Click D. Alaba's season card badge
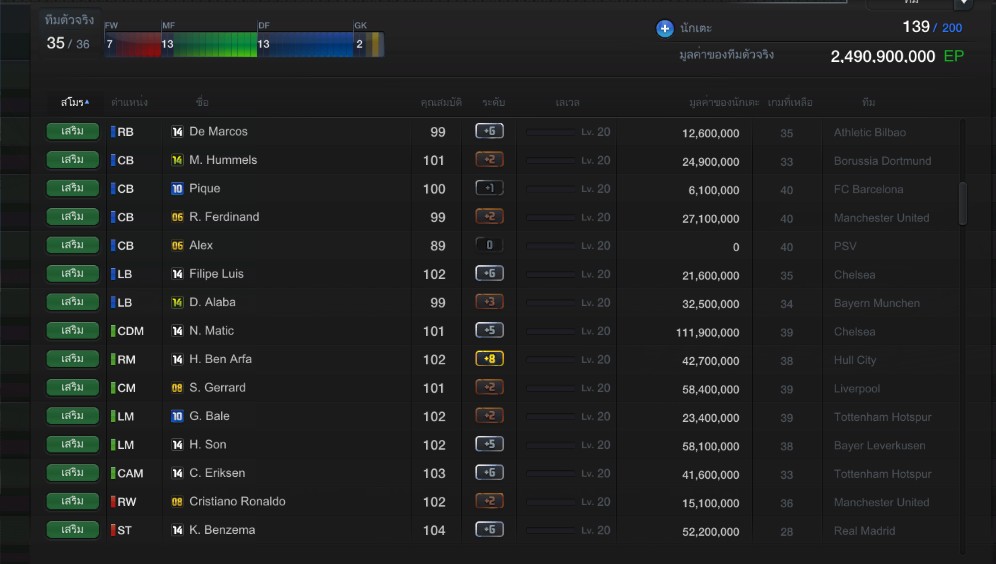The height and width of the screenshot is (564, 996). tap(177, 302)
